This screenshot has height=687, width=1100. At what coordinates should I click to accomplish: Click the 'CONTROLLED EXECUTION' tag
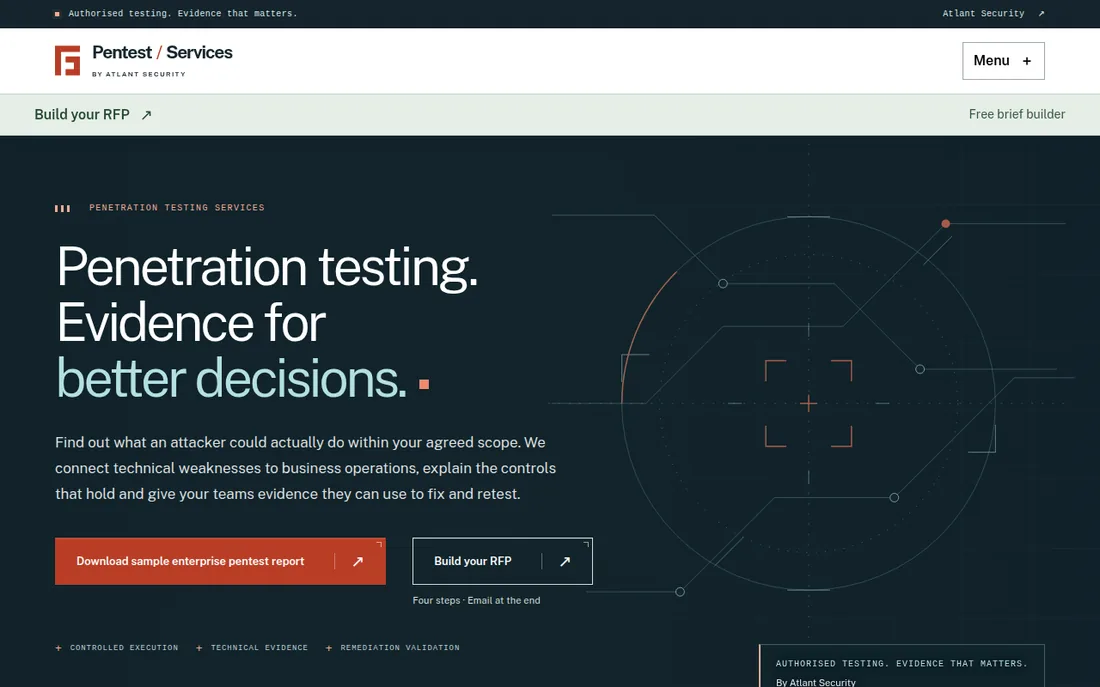click(x=123, y=648)
